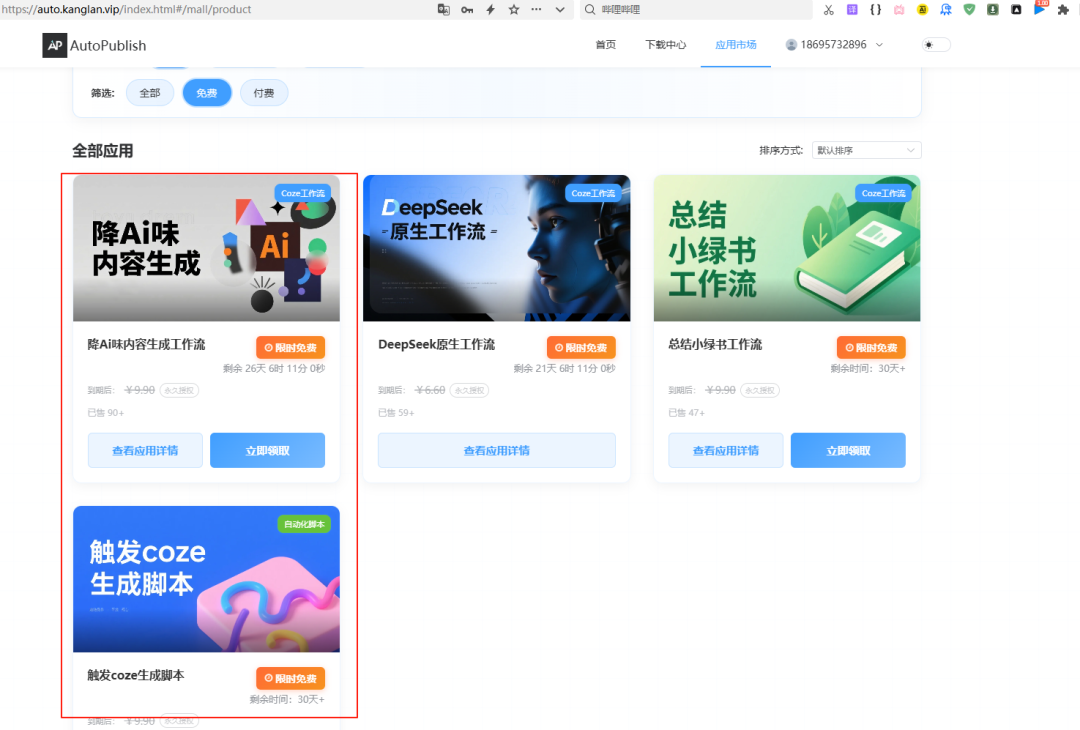
Task: Open the purple translate extension icon
Action: (852, 10)
